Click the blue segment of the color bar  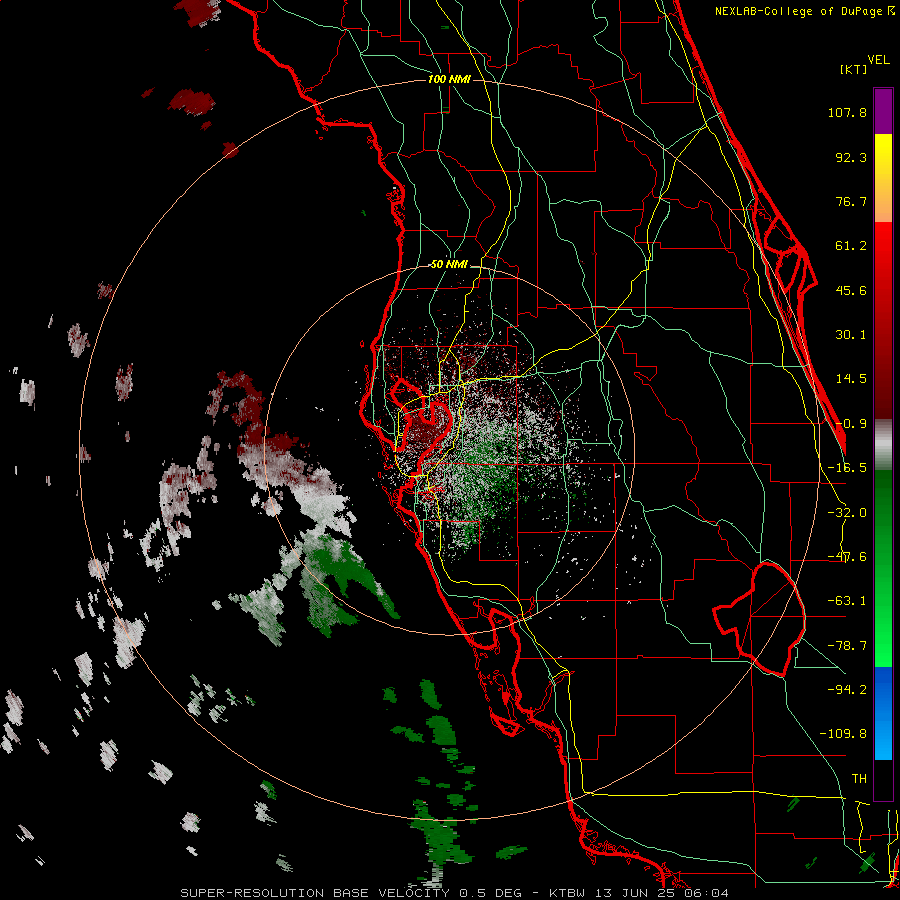pyautogui.click(x=883, y=713)
